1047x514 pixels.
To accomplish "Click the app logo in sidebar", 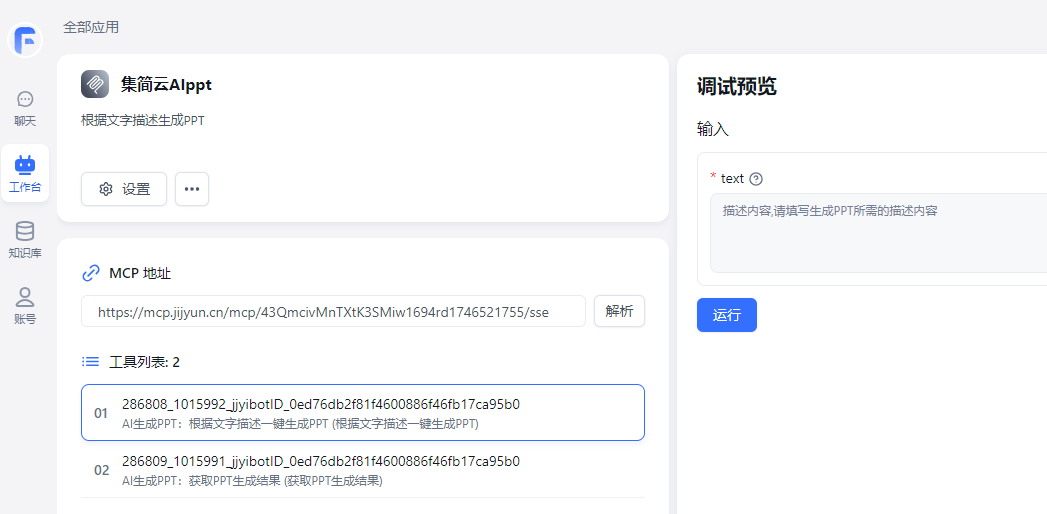I will [25, 40].
